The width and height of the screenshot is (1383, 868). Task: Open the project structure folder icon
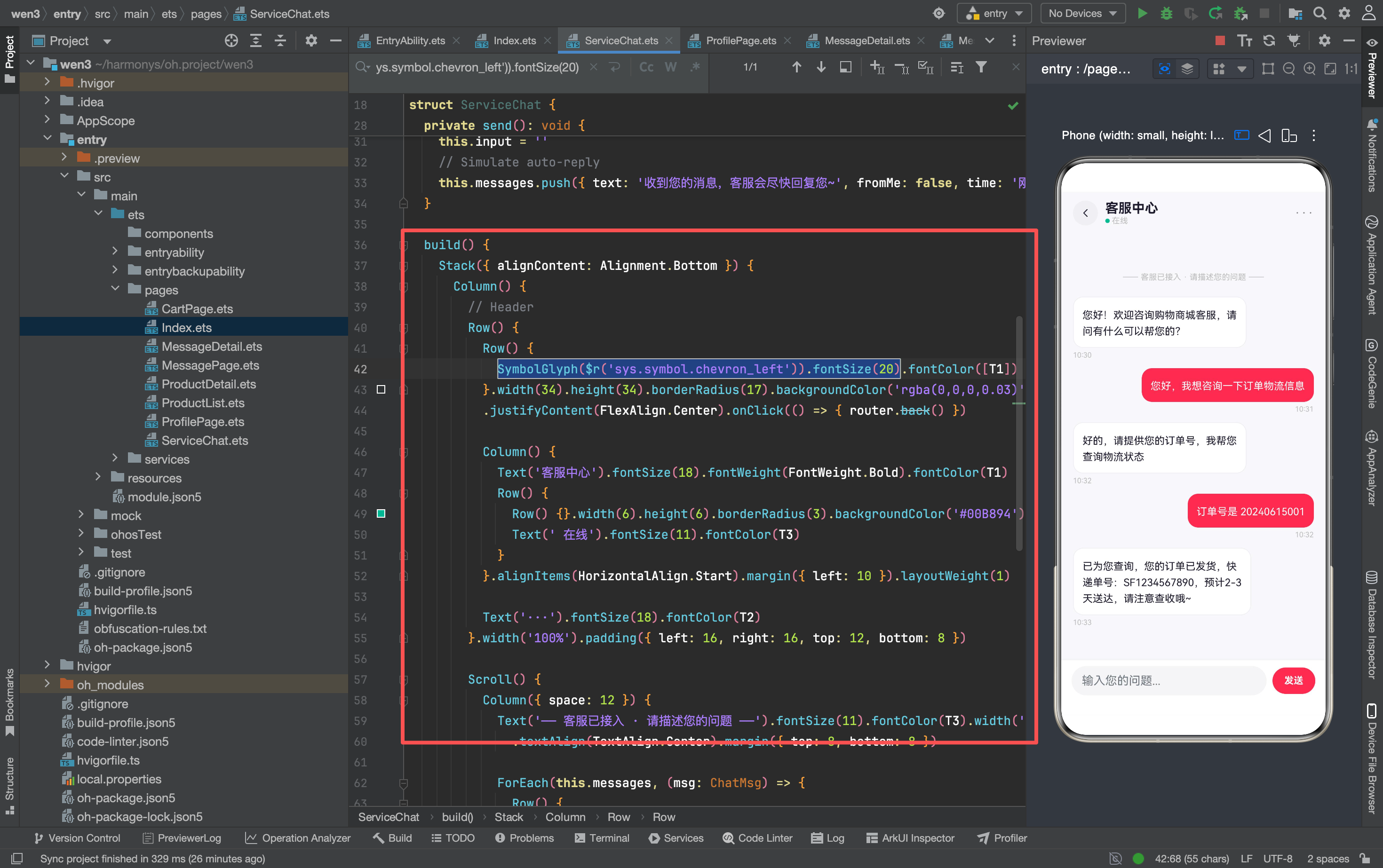1295,13
